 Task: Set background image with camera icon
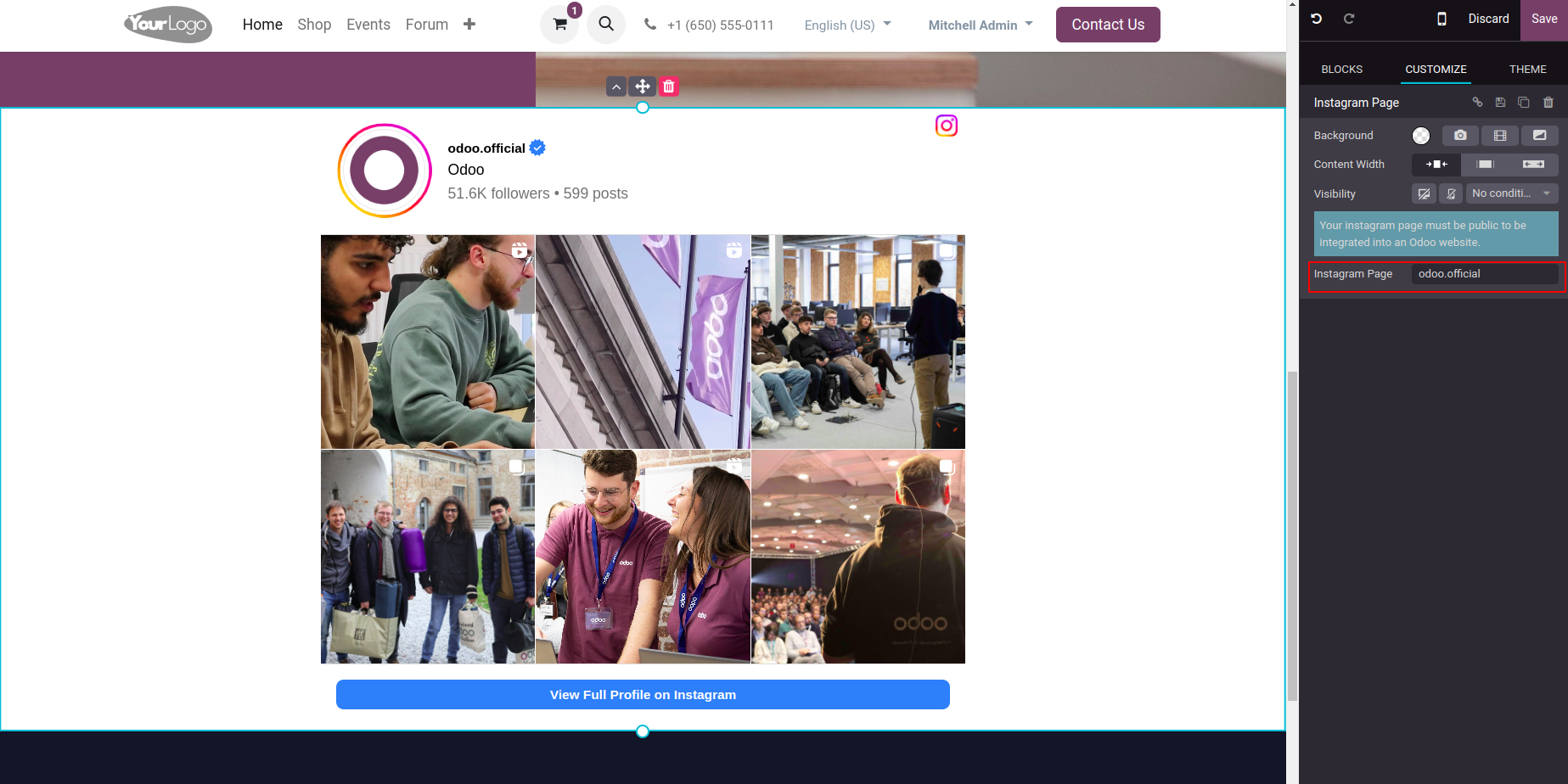(x=1460, y=136)
